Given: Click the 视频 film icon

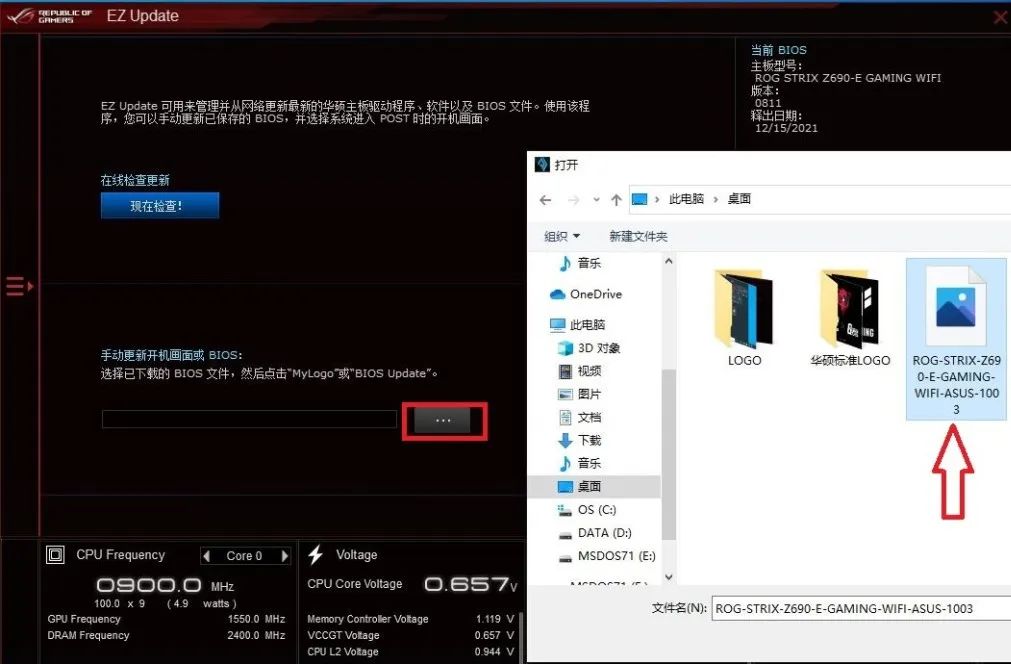Looking at the screenshot, I should (x=565, y=371).
